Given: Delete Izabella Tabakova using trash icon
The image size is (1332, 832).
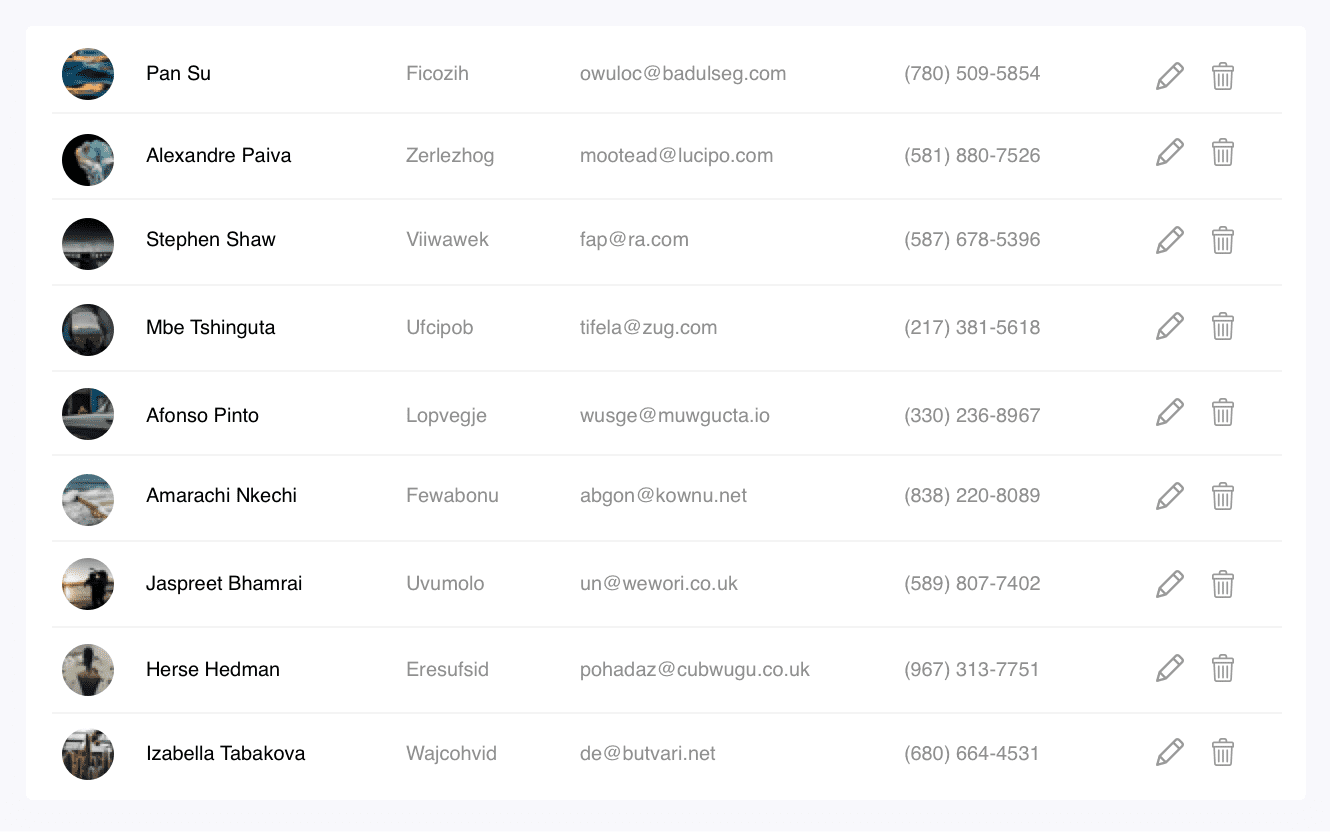Looking at the screenshot, I should [x=1222, y=752].
